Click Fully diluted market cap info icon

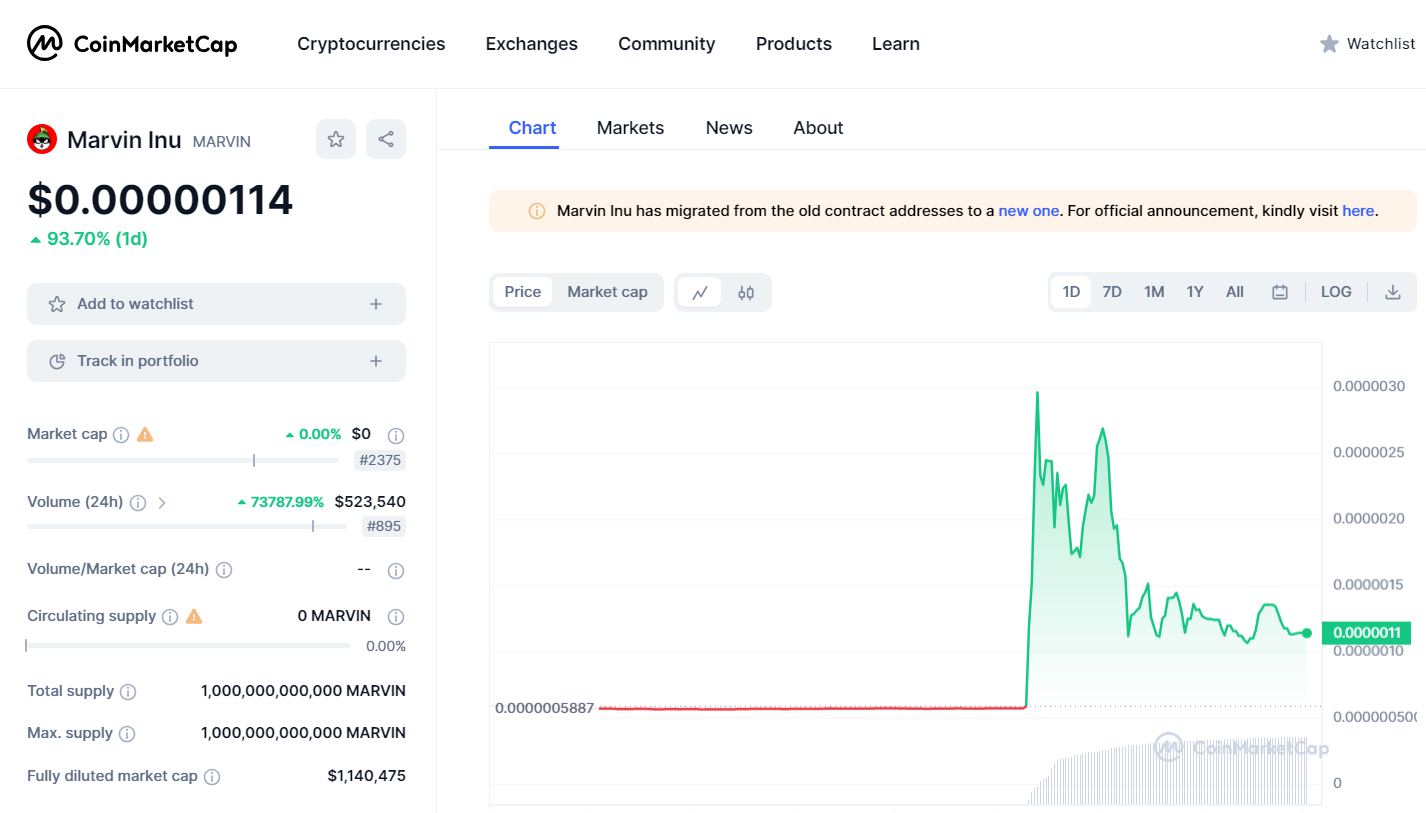[x=212, y=777]
